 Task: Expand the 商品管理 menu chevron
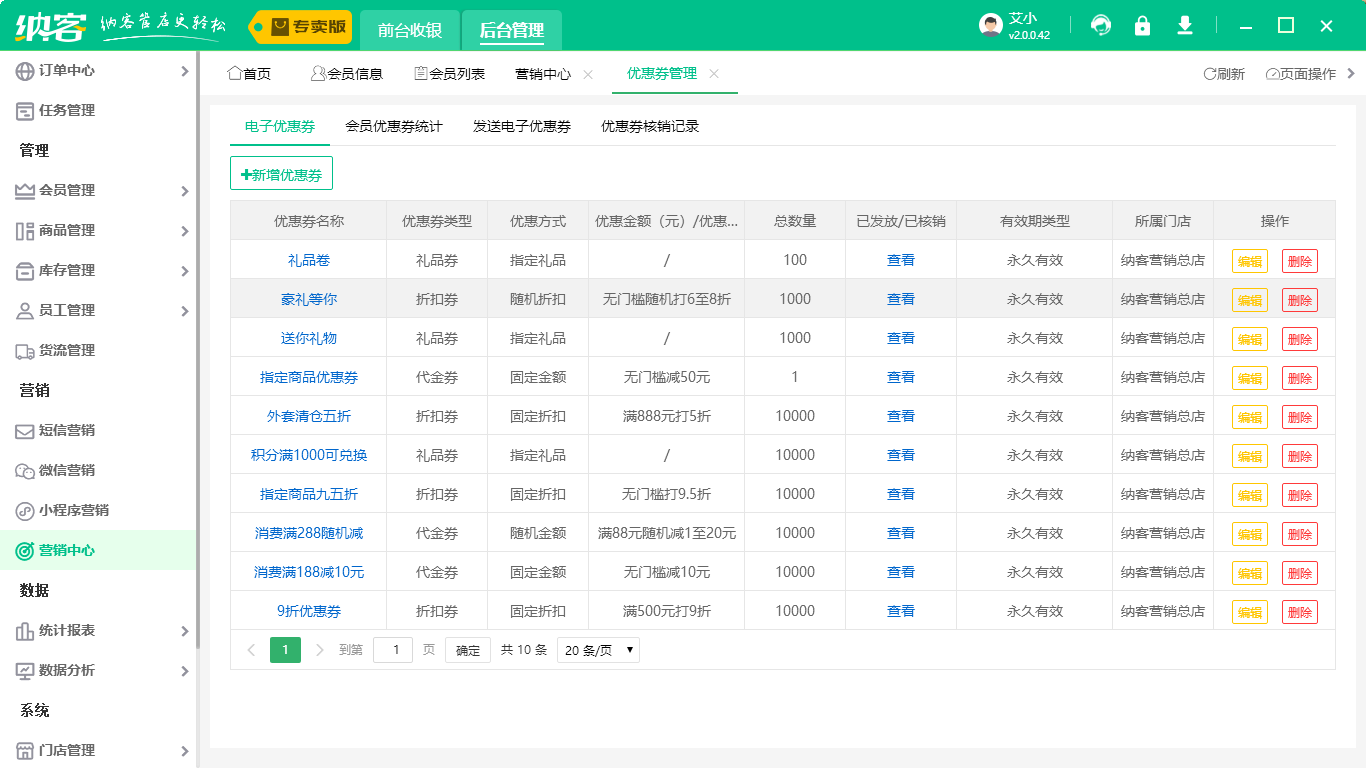tap(184, 231)
